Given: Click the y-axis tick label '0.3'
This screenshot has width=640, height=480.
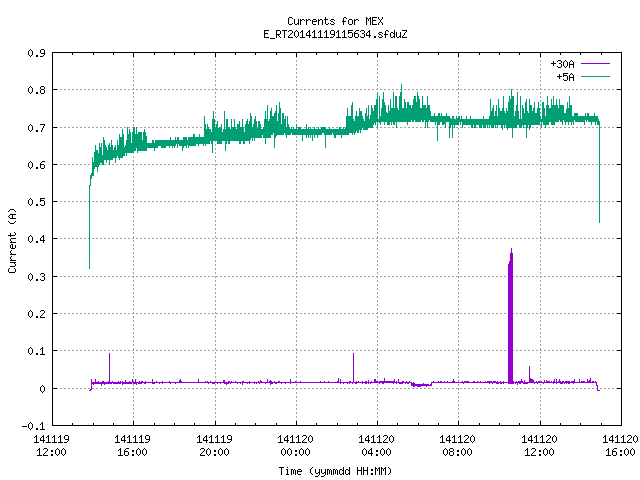Looking at the screenshot, I should point(36,277).
